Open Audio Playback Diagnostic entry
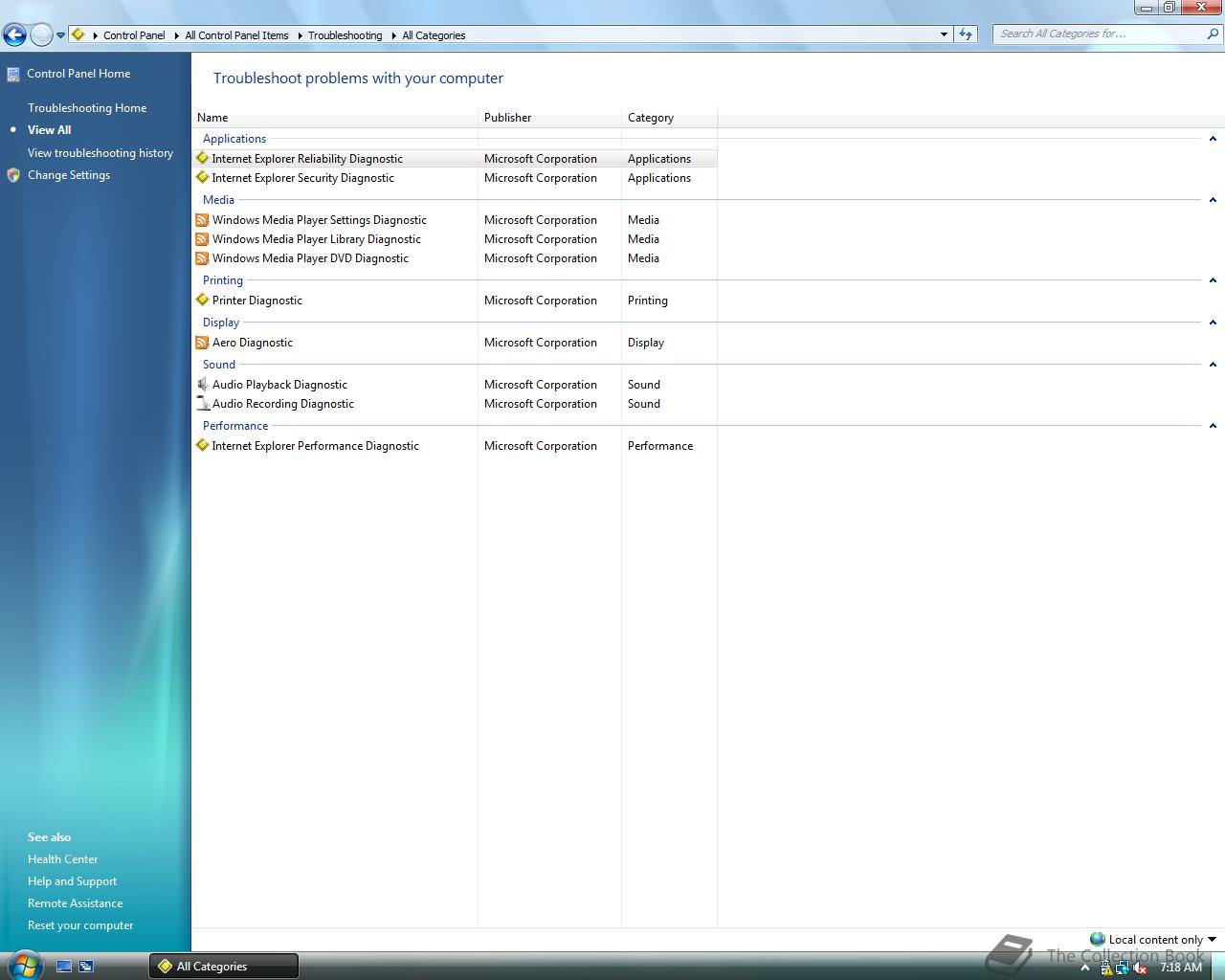Screen dimensions: 1225x980 [279, 385]
